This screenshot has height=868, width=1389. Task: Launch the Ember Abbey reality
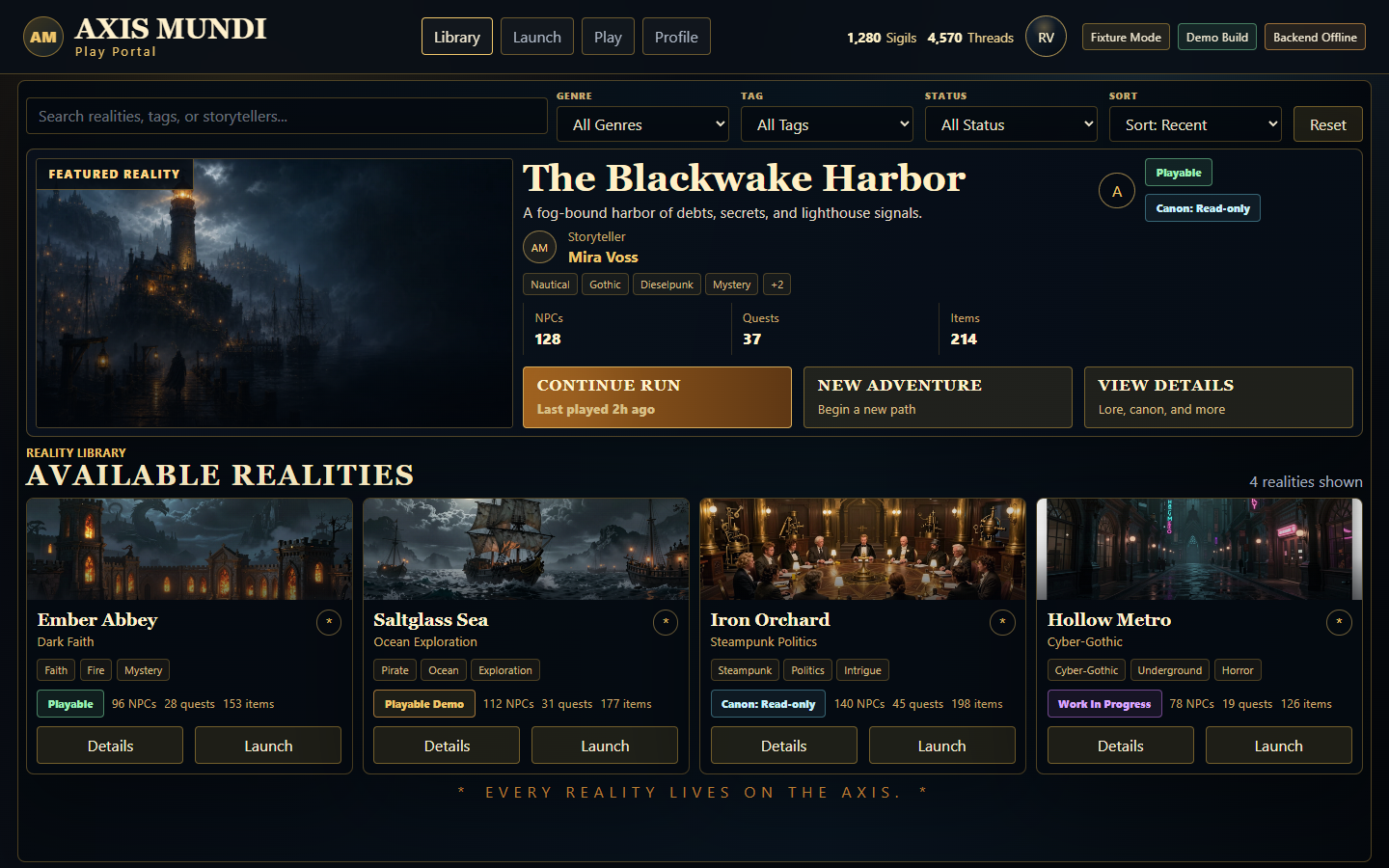pyautogui.click(x=268, y=746)
